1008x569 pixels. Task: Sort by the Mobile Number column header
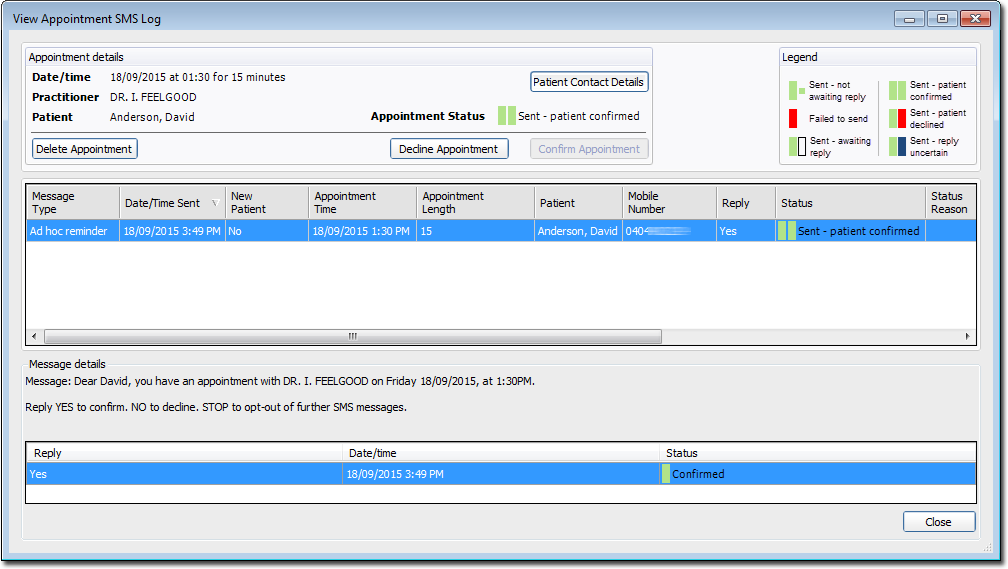pos(668,203)
